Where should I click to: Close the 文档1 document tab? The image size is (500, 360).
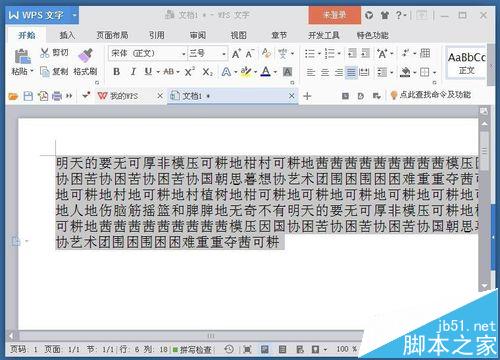(x=291, y=96)
